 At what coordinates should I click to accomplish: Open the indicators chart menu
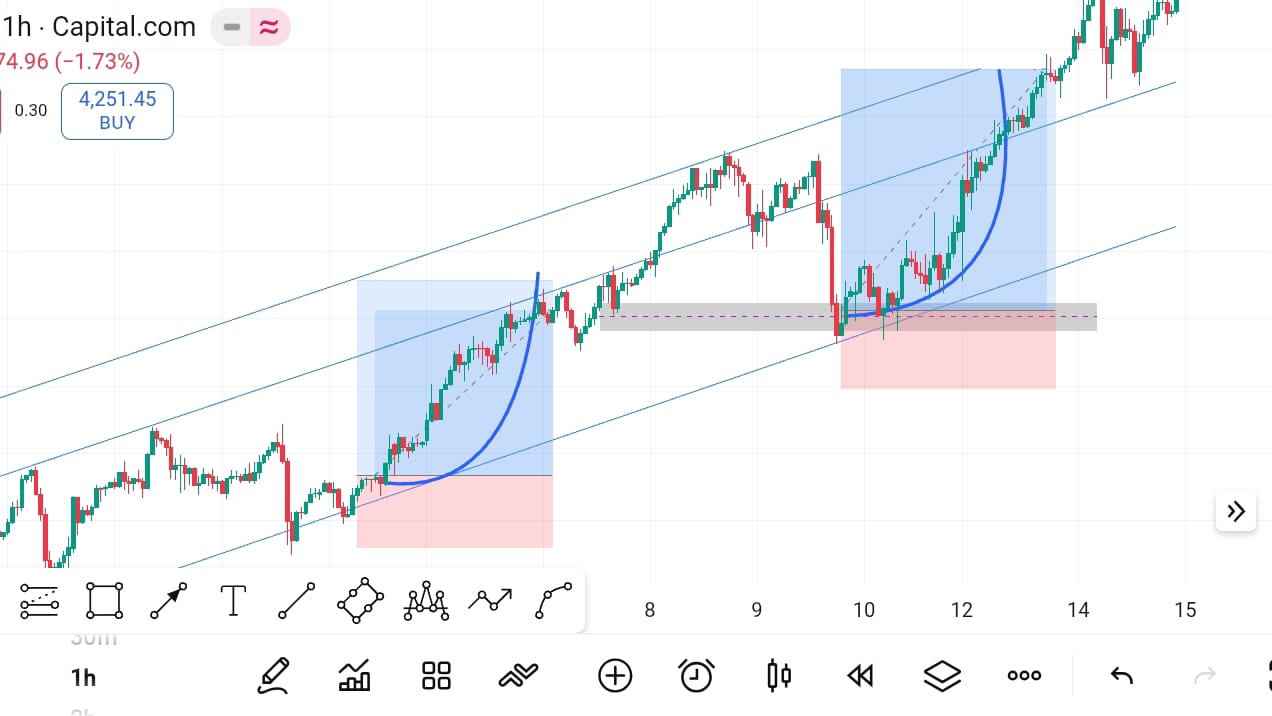(x=354, y=676)
